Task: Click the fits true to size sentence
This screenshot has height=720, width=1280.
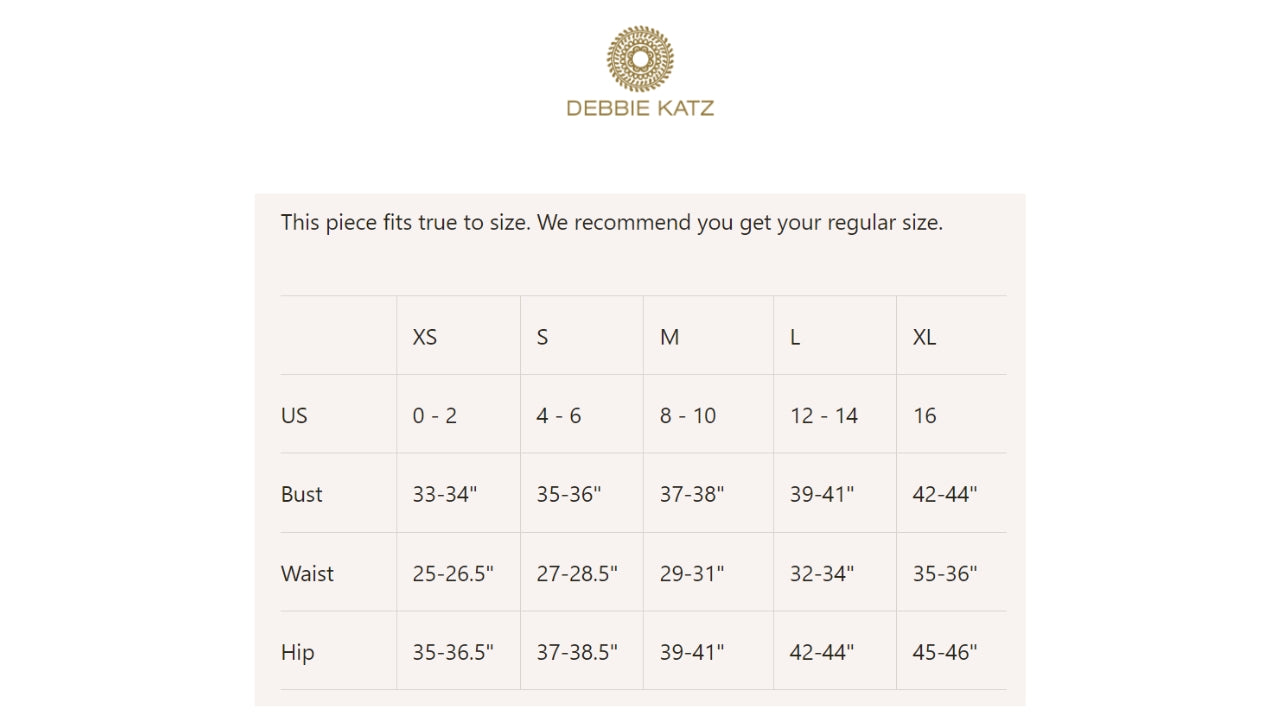Action: pos(611,222)
